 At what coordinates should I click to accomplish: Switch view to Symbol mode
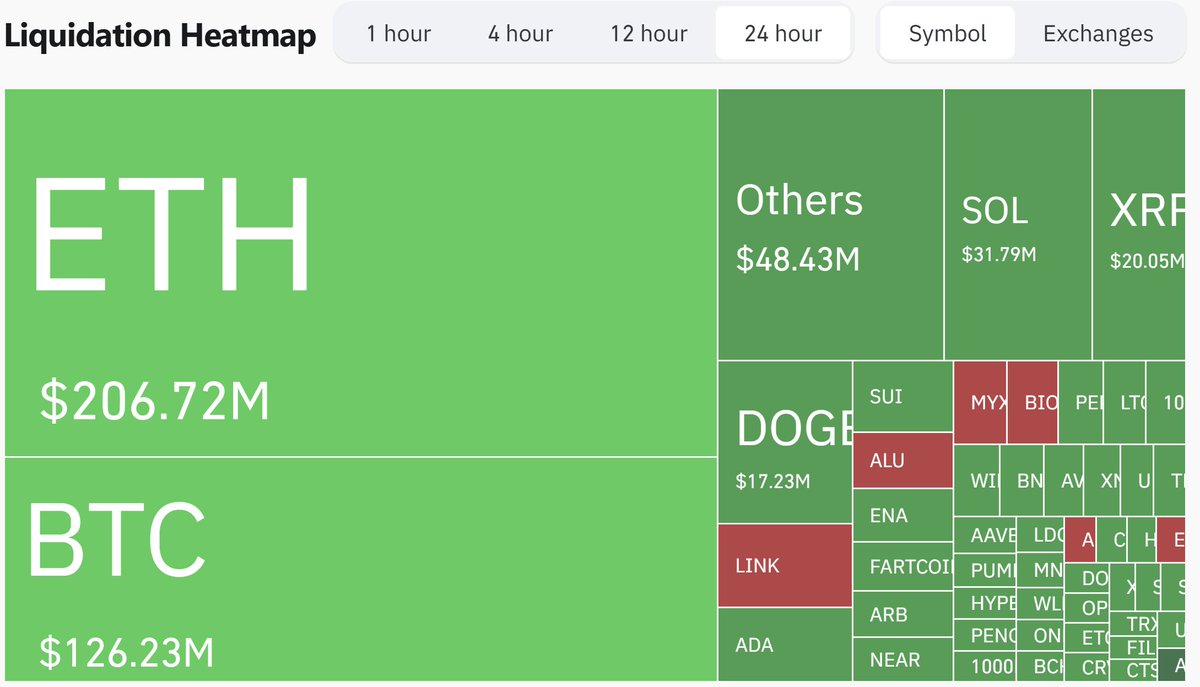(946, 33)
